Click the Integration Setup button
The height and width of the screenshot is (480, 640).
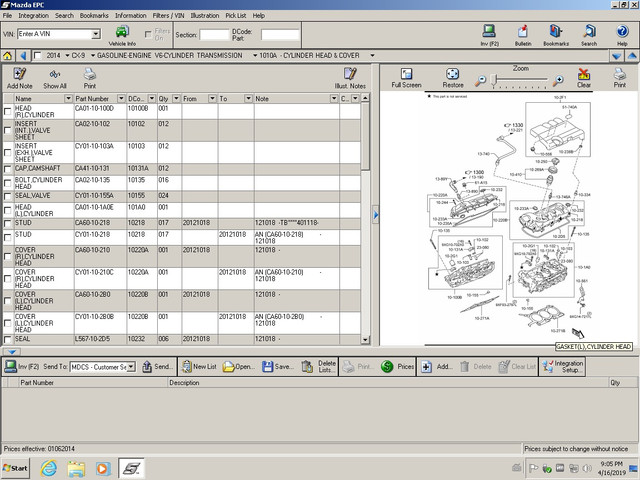pos(562,367)
